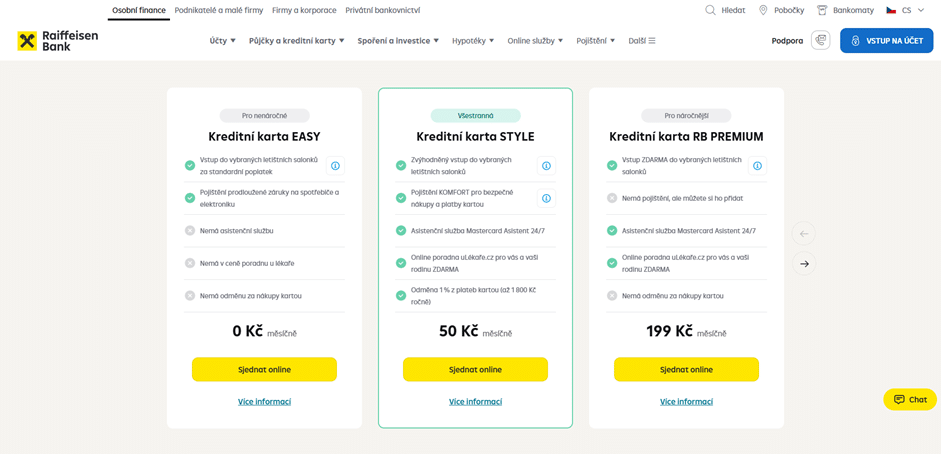
Task: Click the support chat icon beside Podpora
Action: (x=821, y=41)
